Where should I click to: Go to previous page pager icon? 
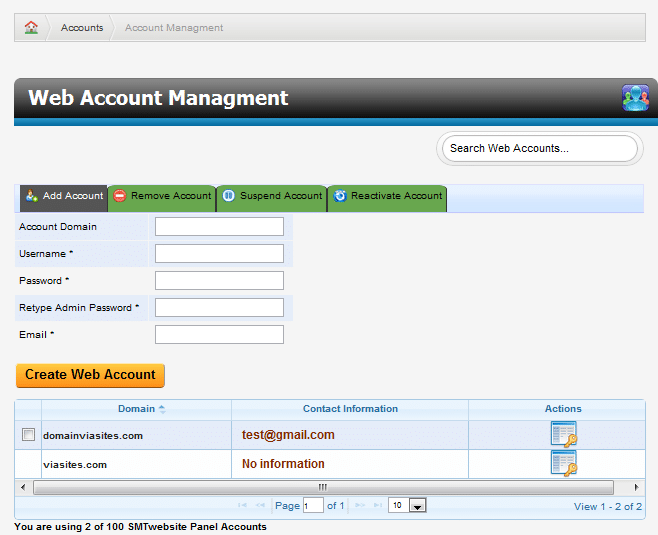pyautogui.click(x=261, y=506)
